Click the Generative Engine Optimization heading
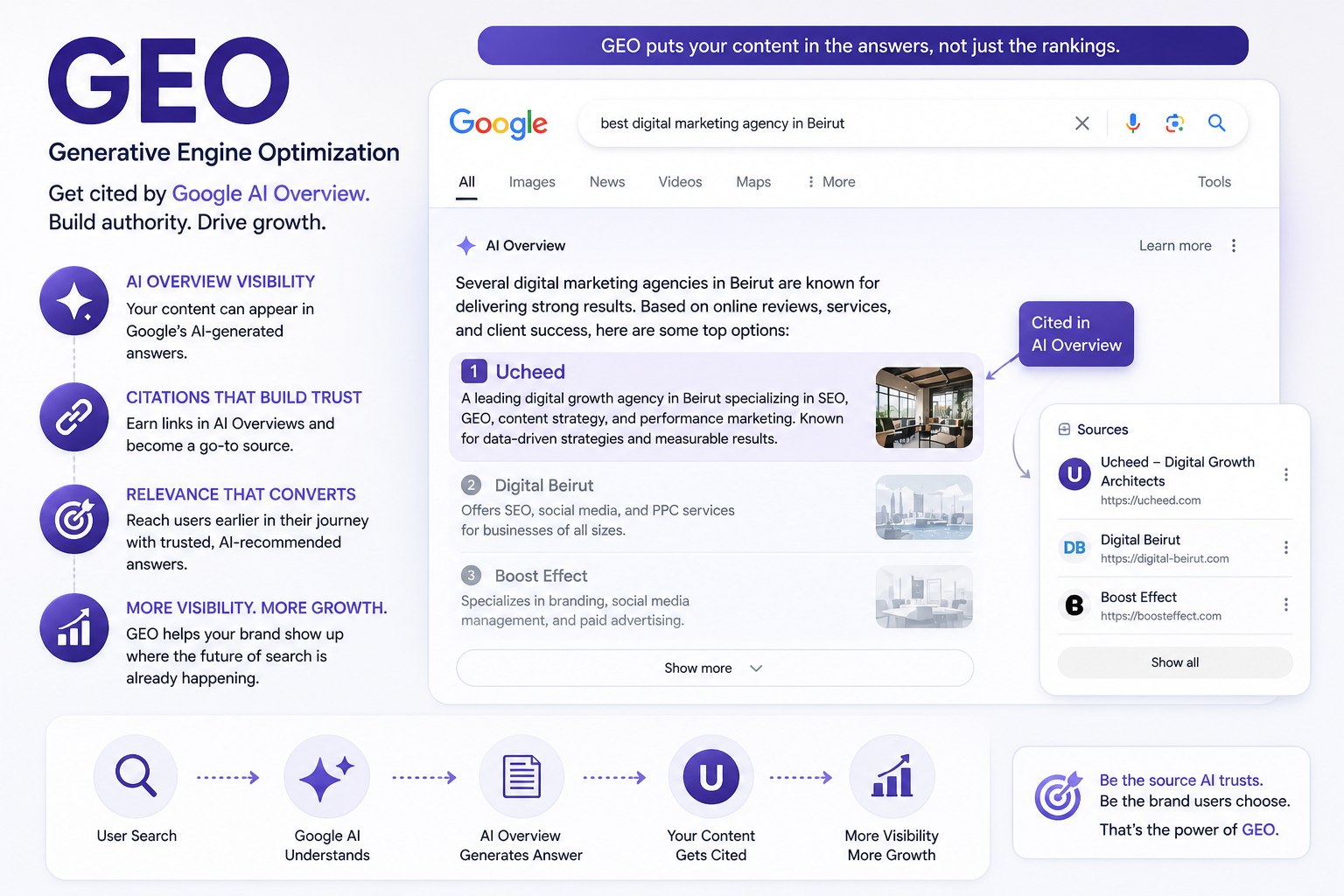Image resolution: width=1344 pixels, height=896 pixels. [x=224, y=152]
